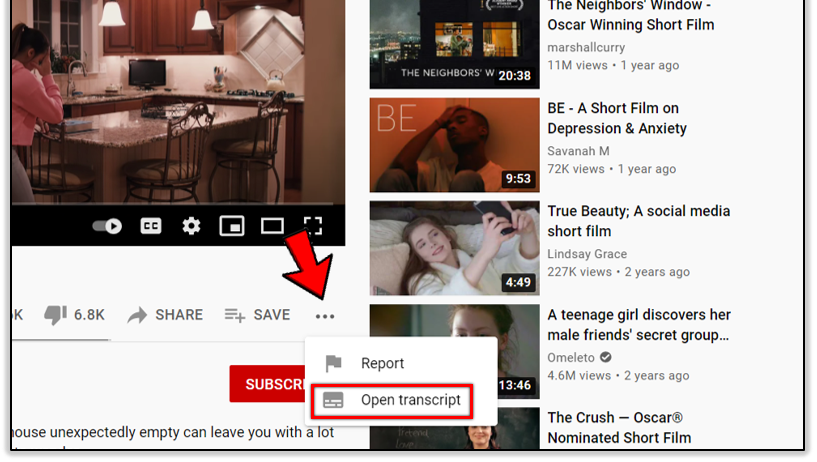Open the Savanah M channel name

(x=578, y=151)
